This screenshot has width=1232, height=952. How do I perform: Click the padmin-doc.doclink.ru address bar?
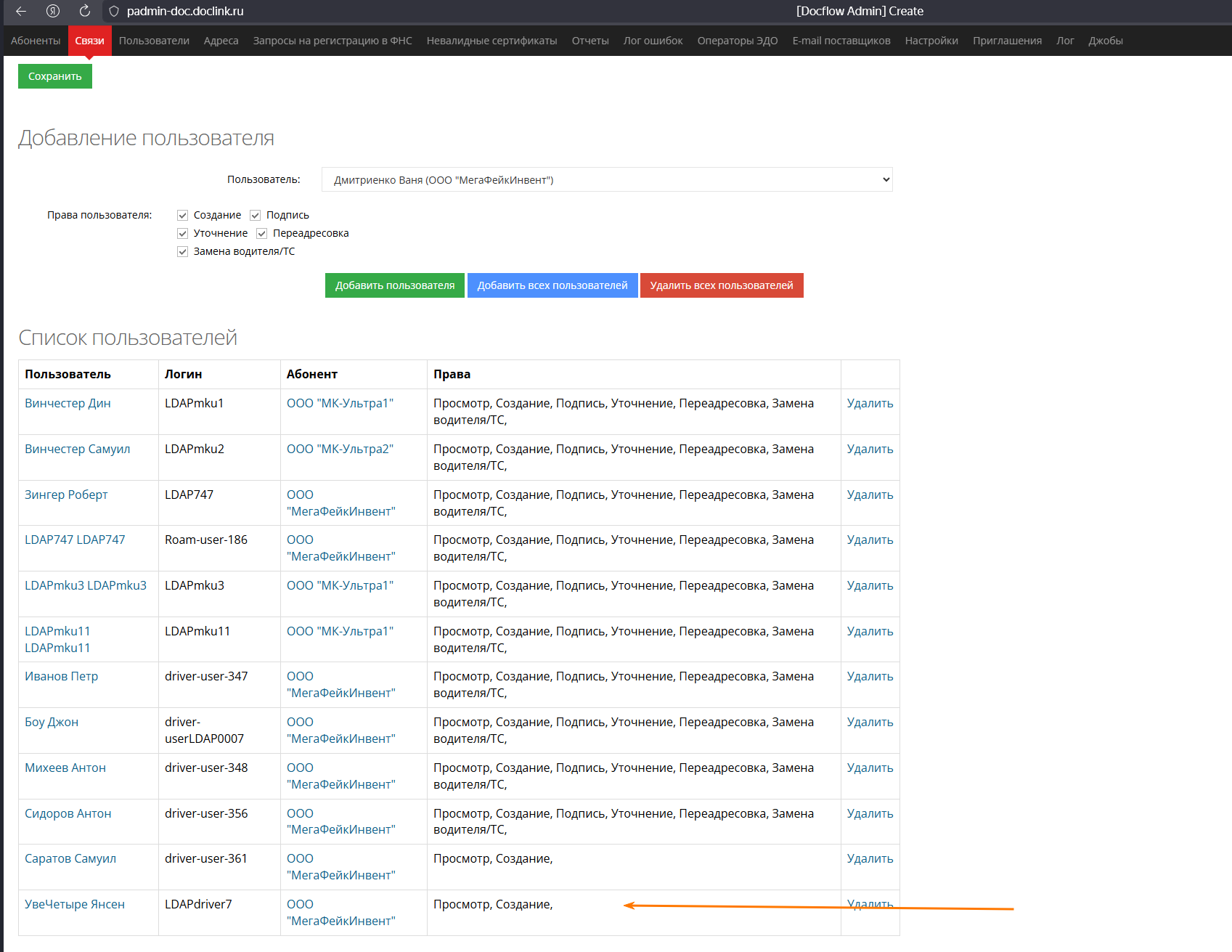[185, 12]
